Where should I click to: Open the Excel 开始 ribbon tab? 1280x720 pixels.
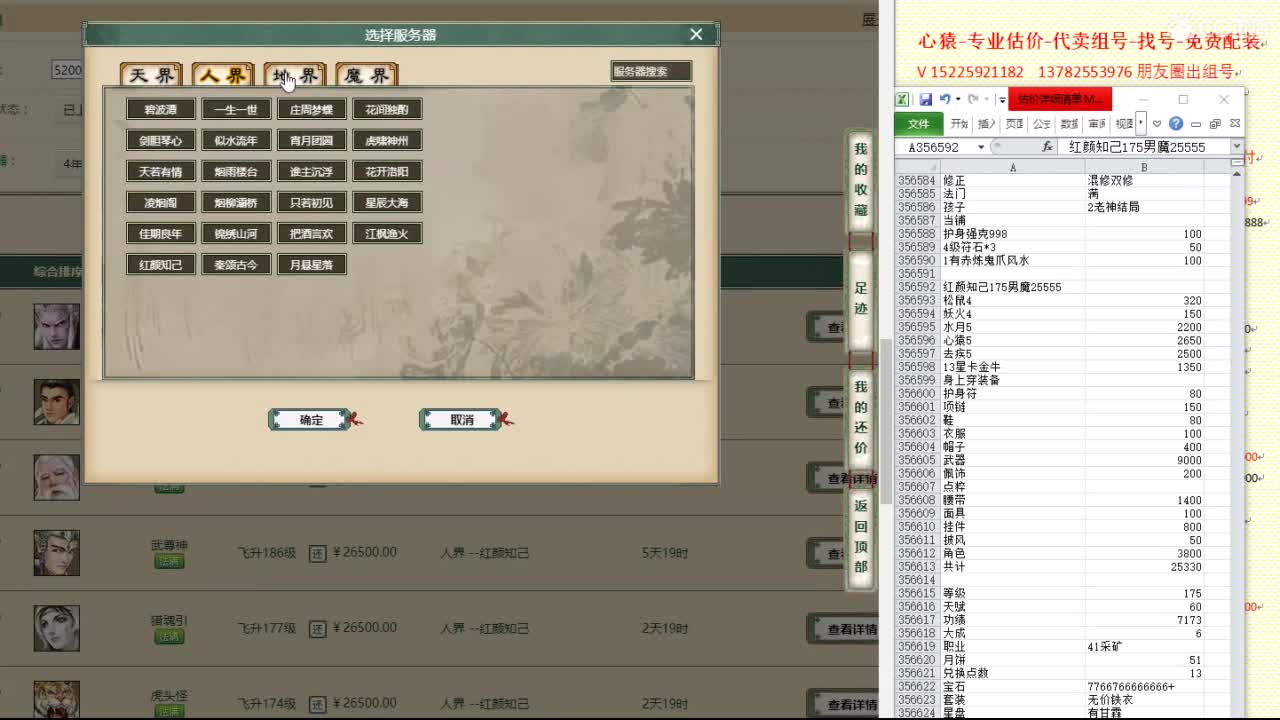coord(959,124)
